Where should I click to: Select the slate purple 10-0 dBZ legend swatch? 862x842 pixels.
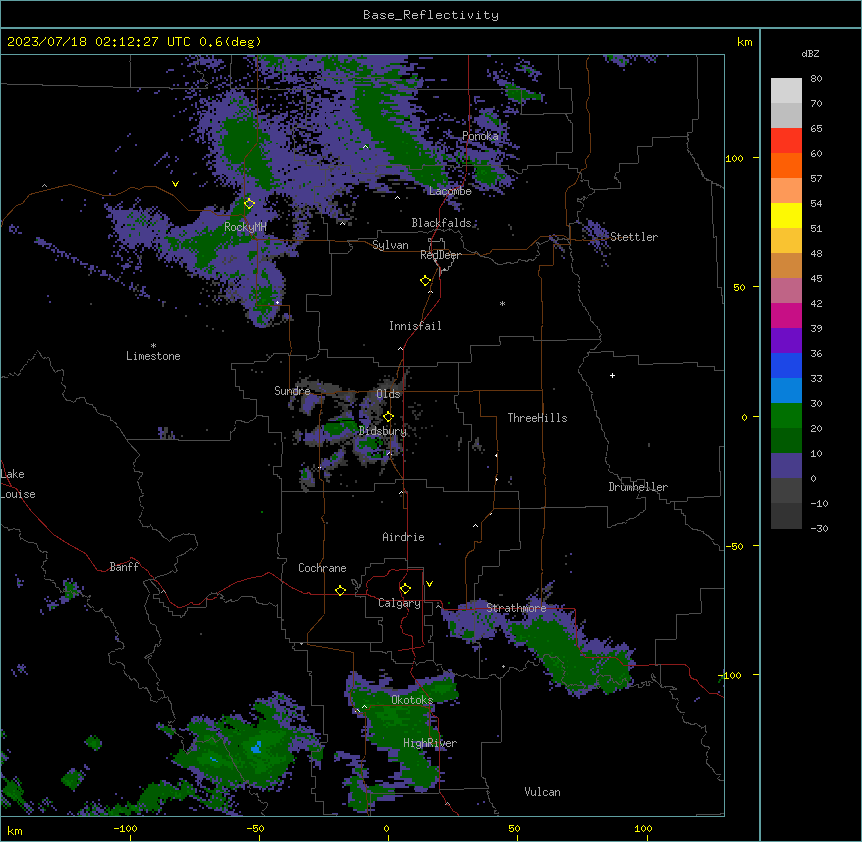point(786,466)
